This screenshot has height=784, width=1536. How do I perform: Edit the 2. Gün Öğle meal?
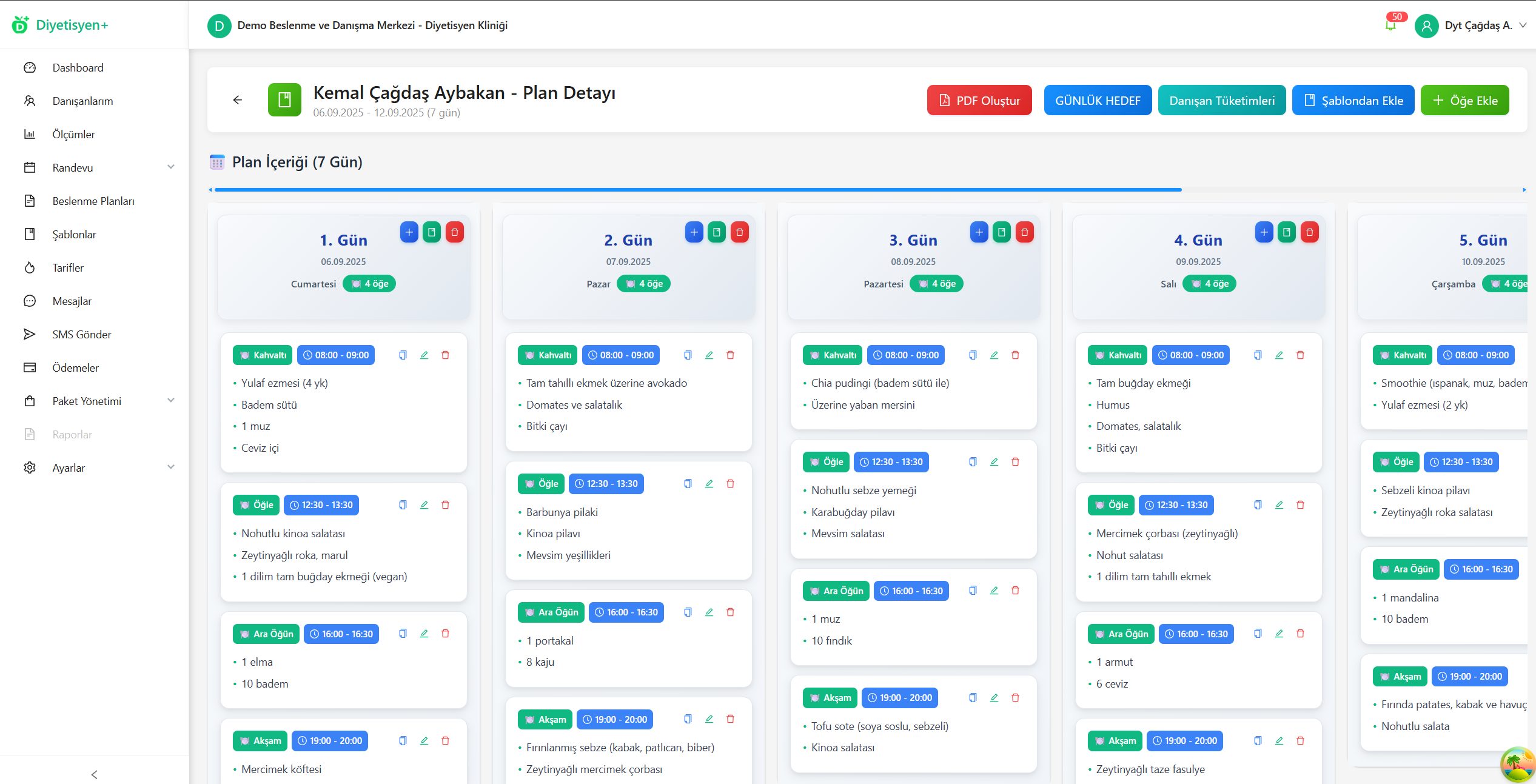(709, 484)
